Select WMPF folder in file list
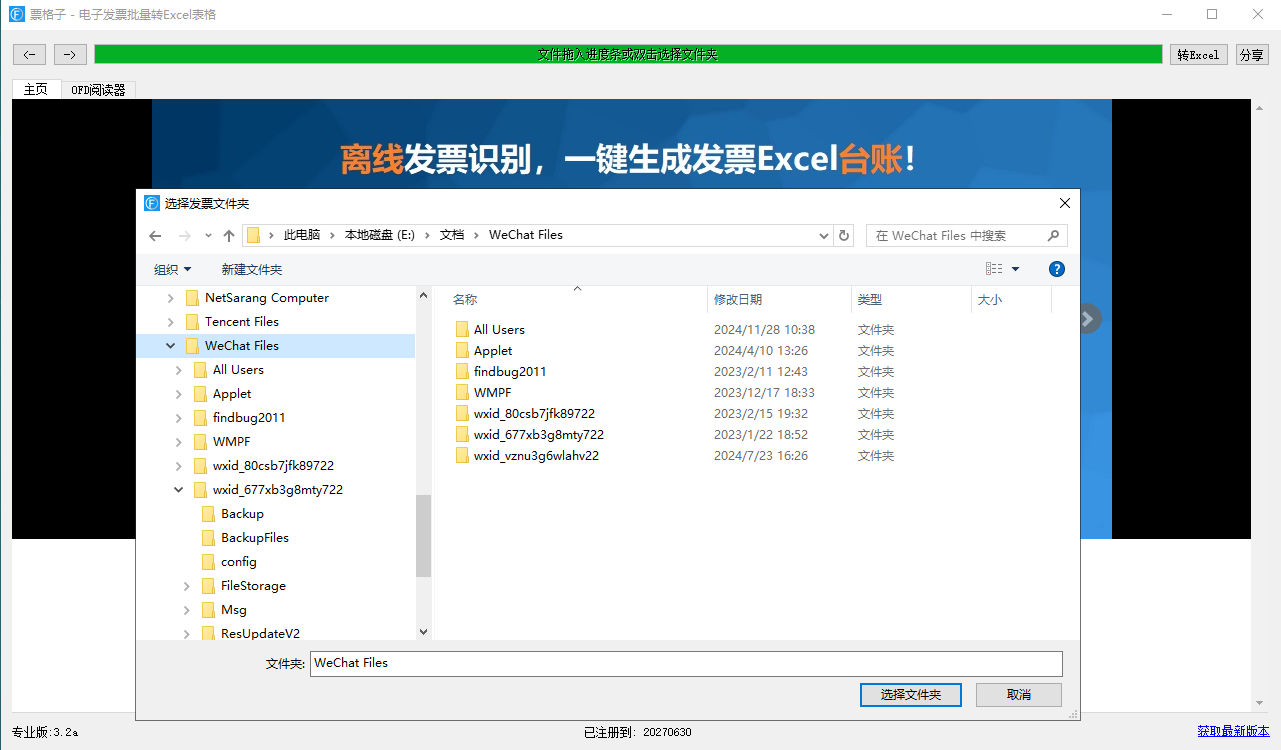Screen dimensions: 1281x750 pos(492,393)
